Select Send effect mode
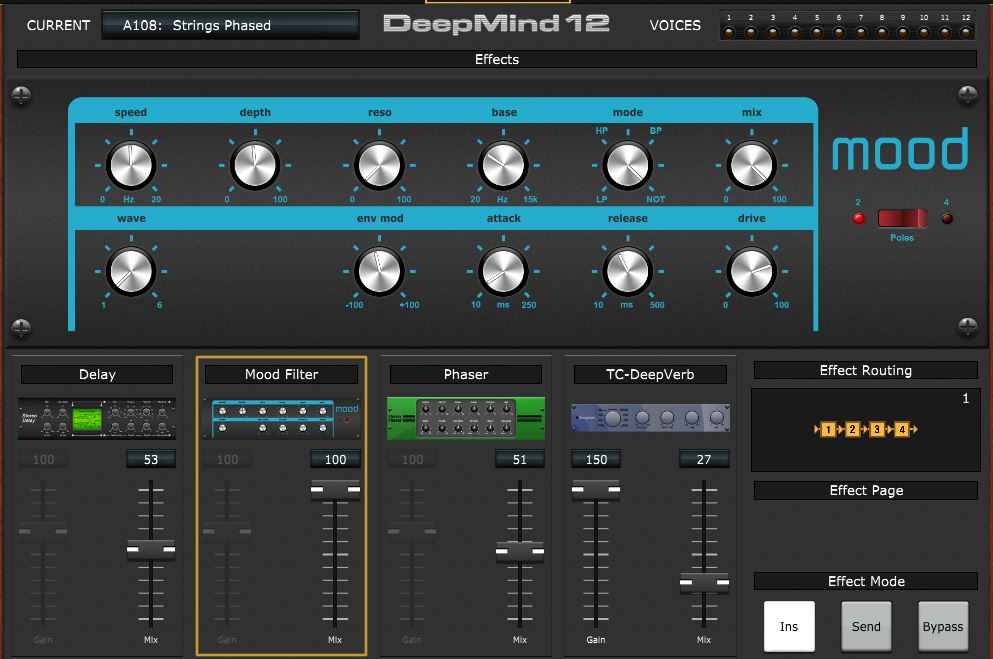This screenshot has width=993, height=659. point(866,626)
